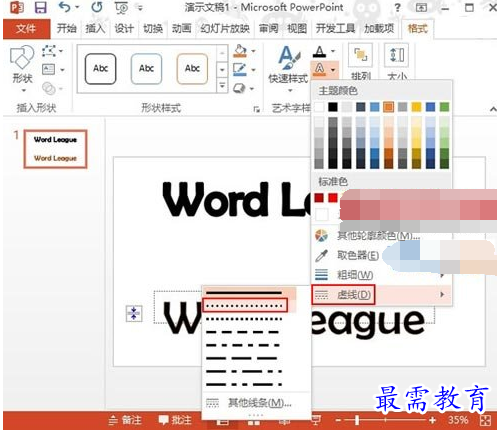Expand shape styles gallery More arrow
This screenshot has width=497, height=430.
coord(222,86)
